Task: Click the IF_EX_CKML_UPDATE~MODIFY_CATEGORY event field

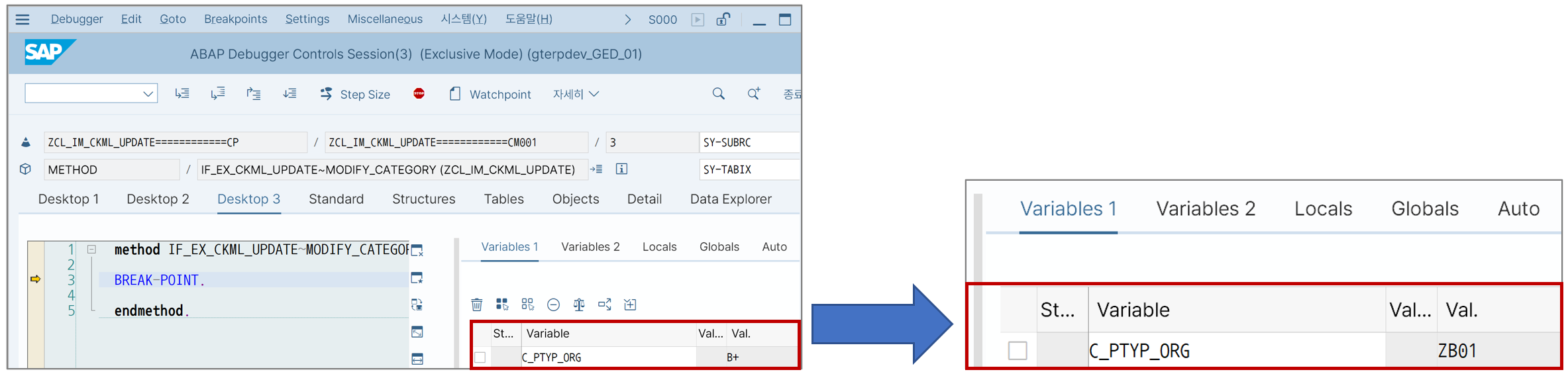Action: pos(392,169)
